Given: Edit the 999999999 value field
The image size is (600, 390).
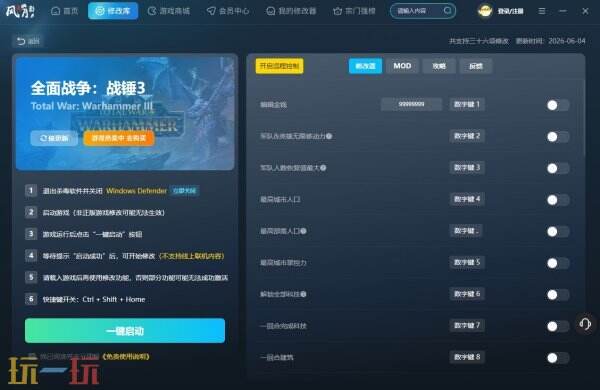Looking at the screenshot, I should click(x=411, y=104).
